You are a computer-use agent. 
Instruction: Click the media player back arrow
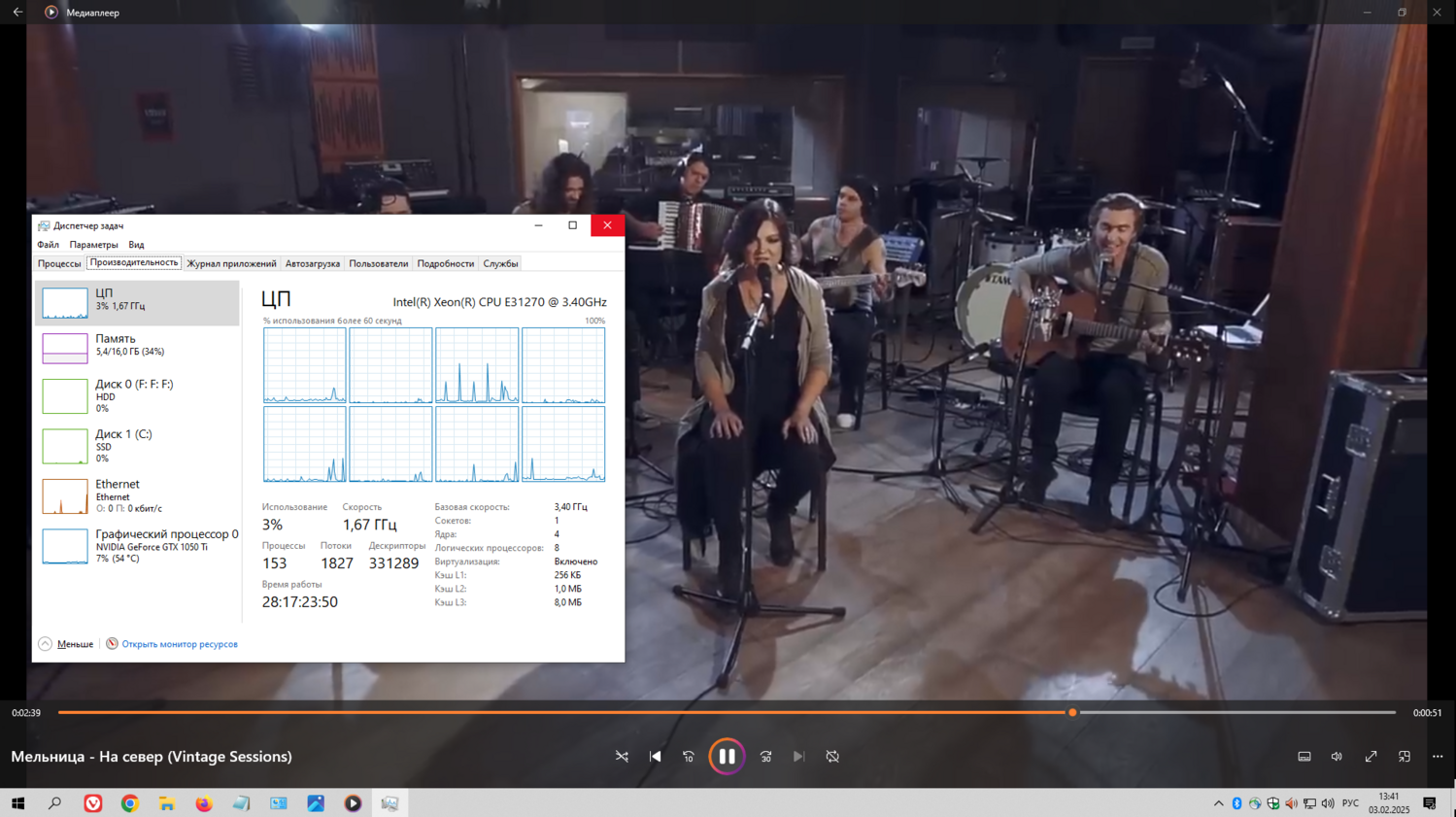click(x=17, y=13)
